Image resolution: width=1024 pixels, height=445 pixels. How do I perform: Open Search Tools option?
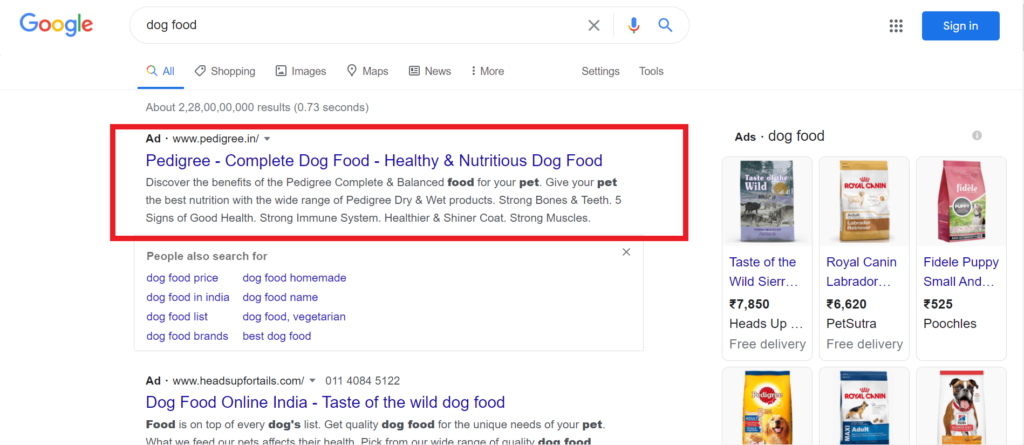[651, 71]
